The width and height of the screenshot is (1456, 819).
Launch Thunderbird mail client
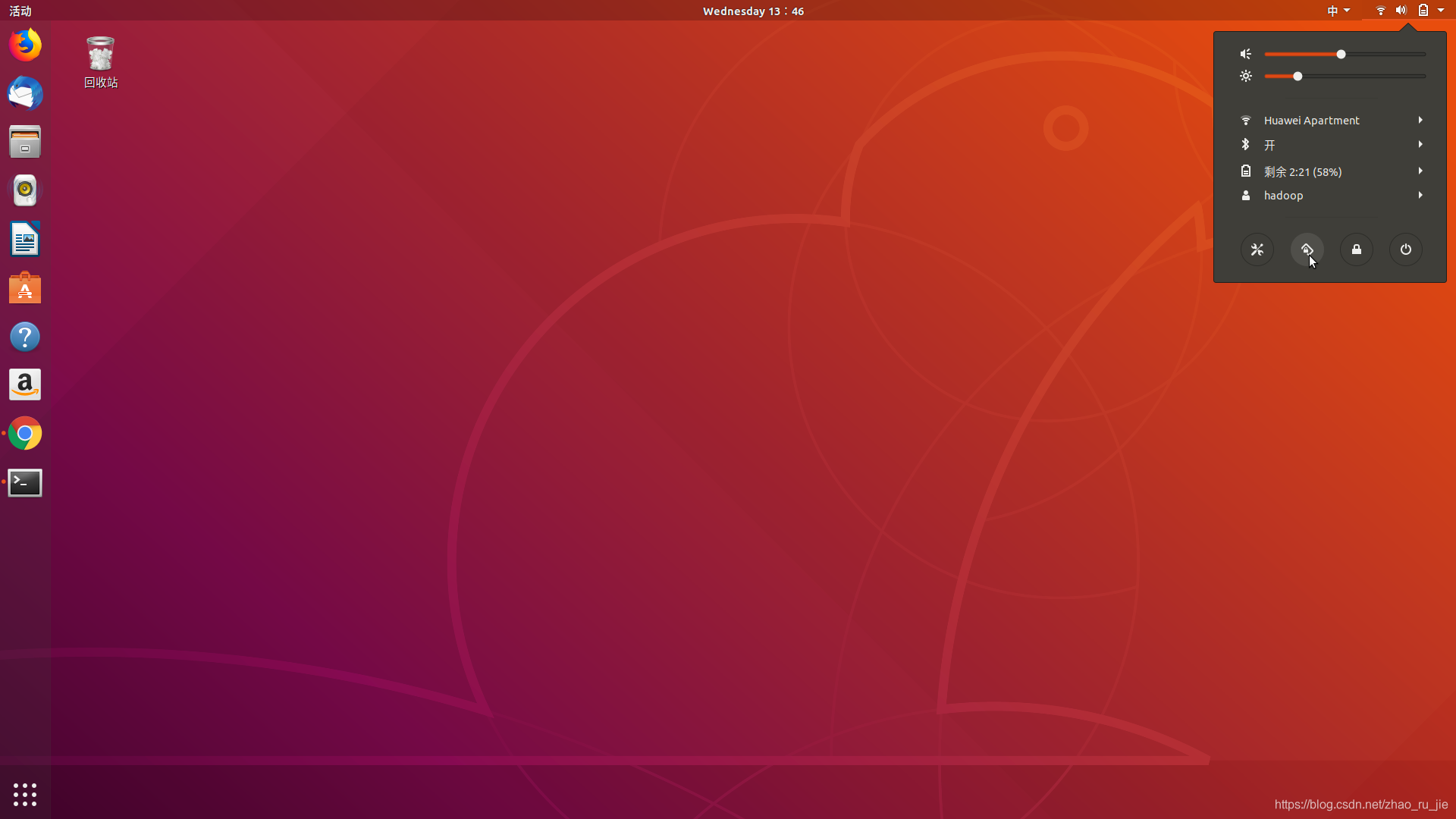pos(25,94)
